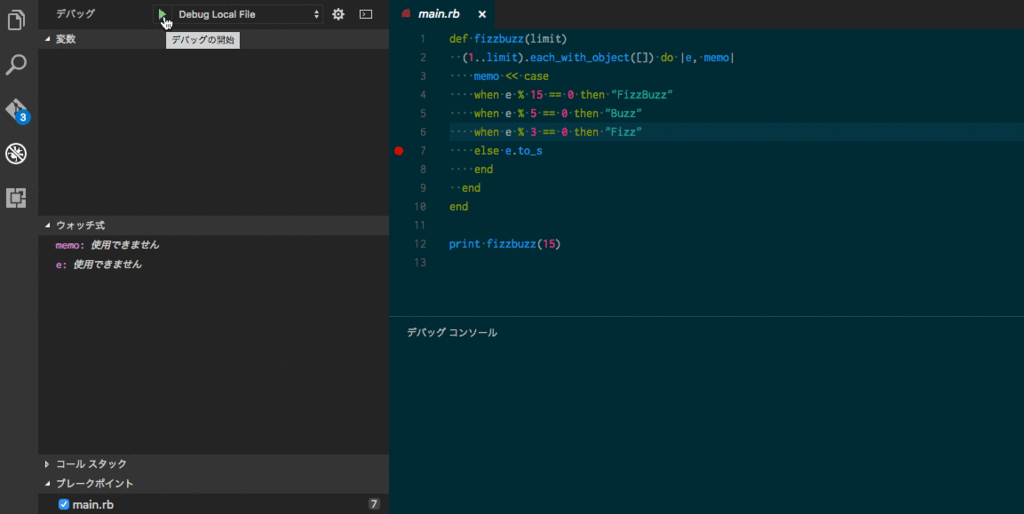The width and height of the screenshot is (1024, 514).
Task: Click the デバッグ sidebar title
Action: 75,14
